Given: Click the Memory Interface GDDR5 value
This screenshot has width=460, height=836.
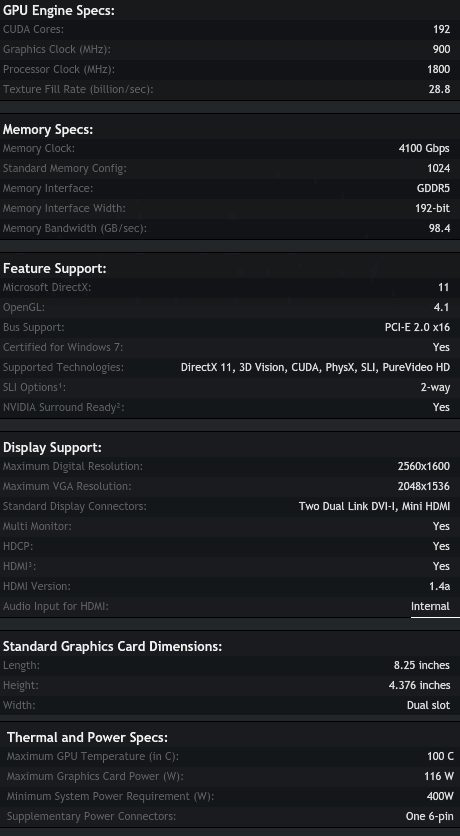Looking at the screenshot, I should click(433, 188).
